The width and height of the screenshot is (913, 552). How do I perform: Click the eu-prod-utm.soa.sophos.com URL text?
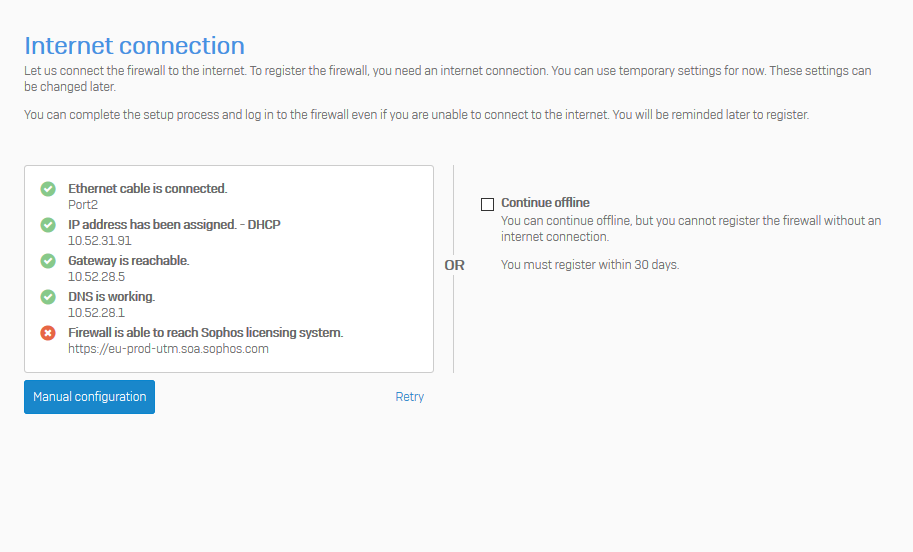coord(168,349)
